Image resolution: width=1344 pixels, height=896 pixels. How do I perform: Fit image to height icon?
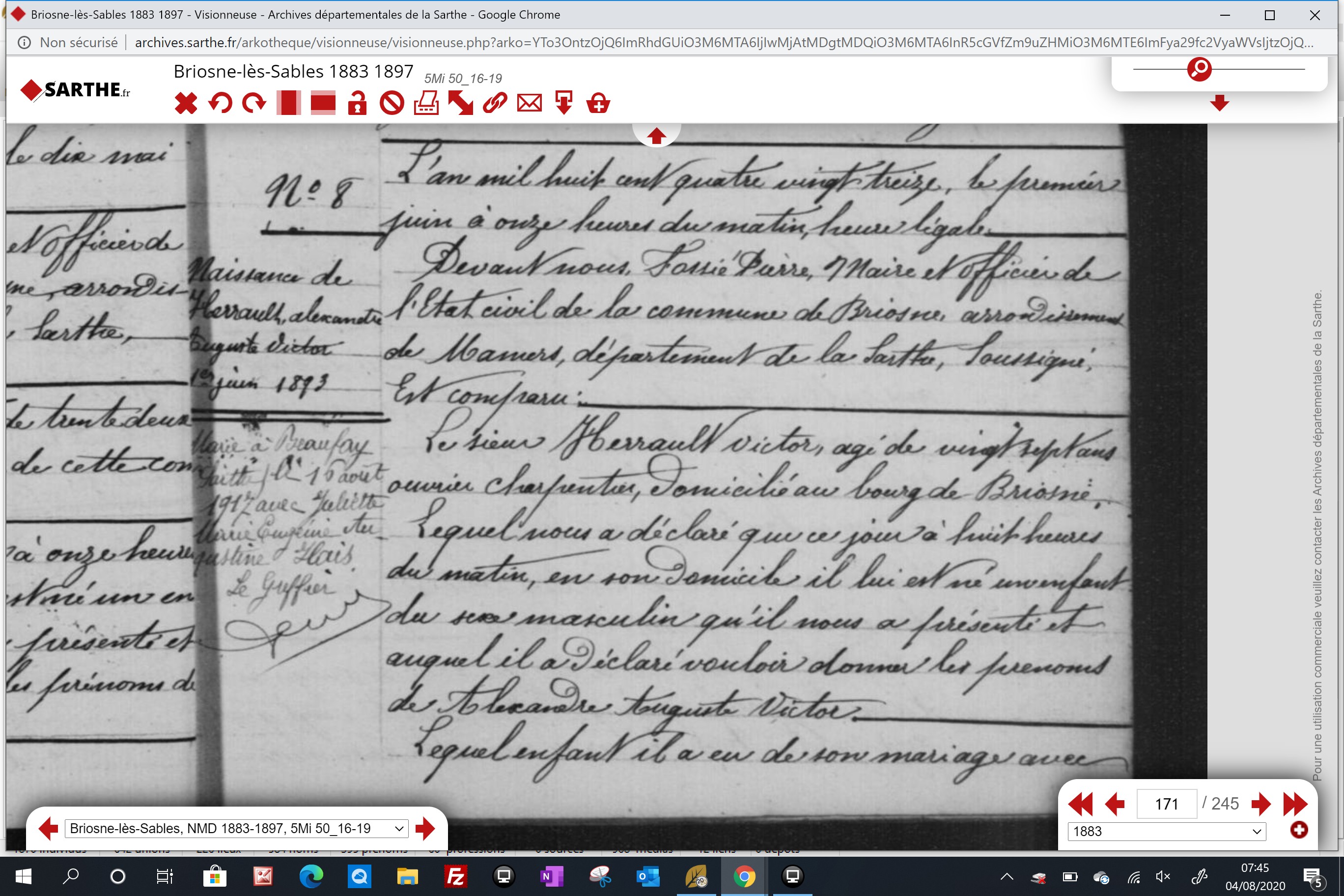(x=288, y=104)
